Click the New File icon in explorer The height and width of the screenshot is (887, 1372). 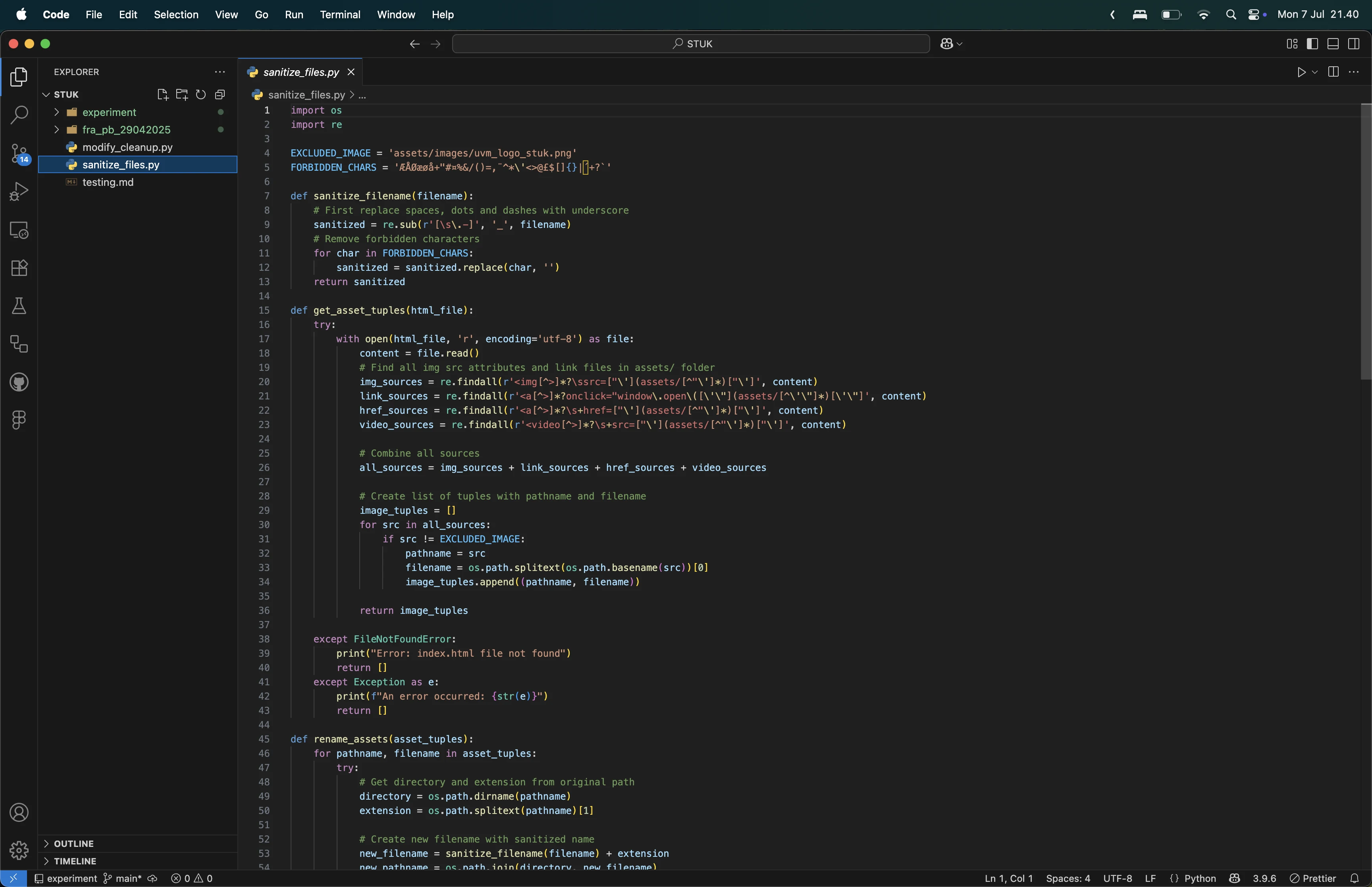coord(162,94)
